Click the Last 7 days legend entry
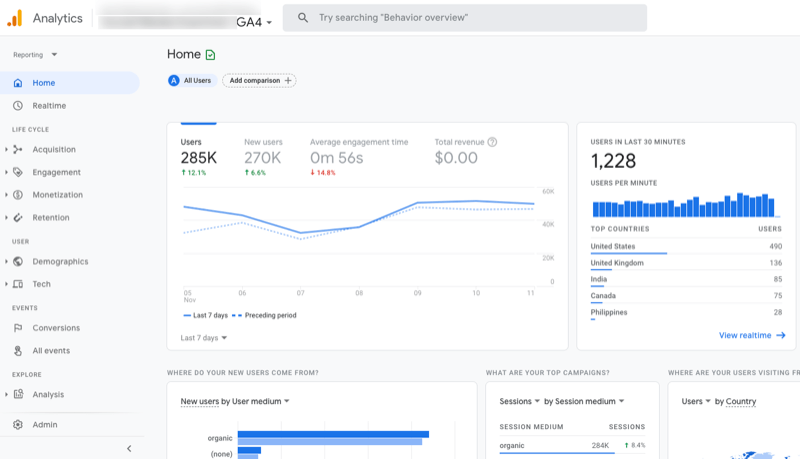The image size is (800, 459). tap(206, 316)
